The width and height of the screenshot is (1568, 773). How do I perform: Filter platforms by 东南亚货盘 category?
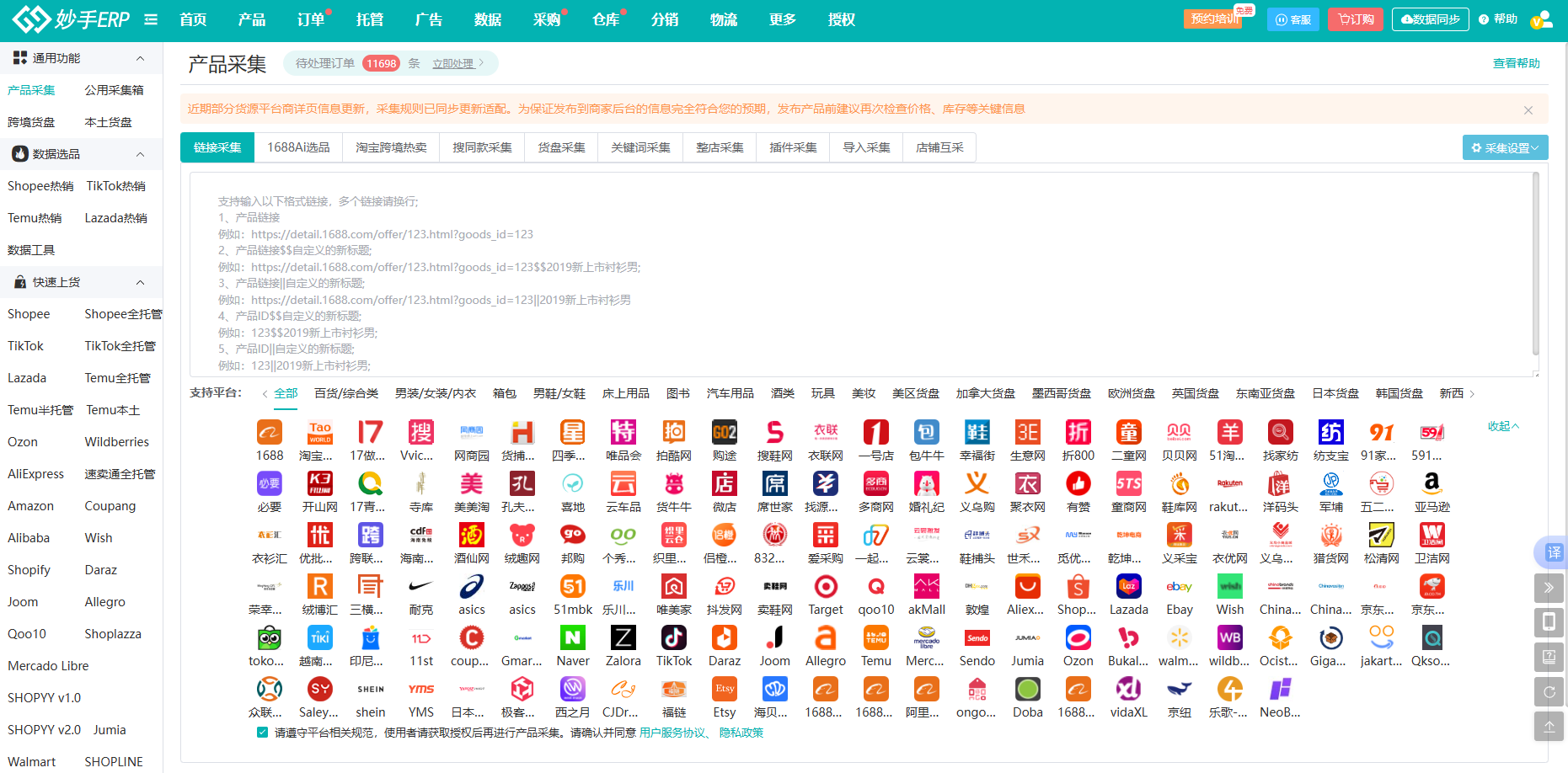pos(1265,393)
